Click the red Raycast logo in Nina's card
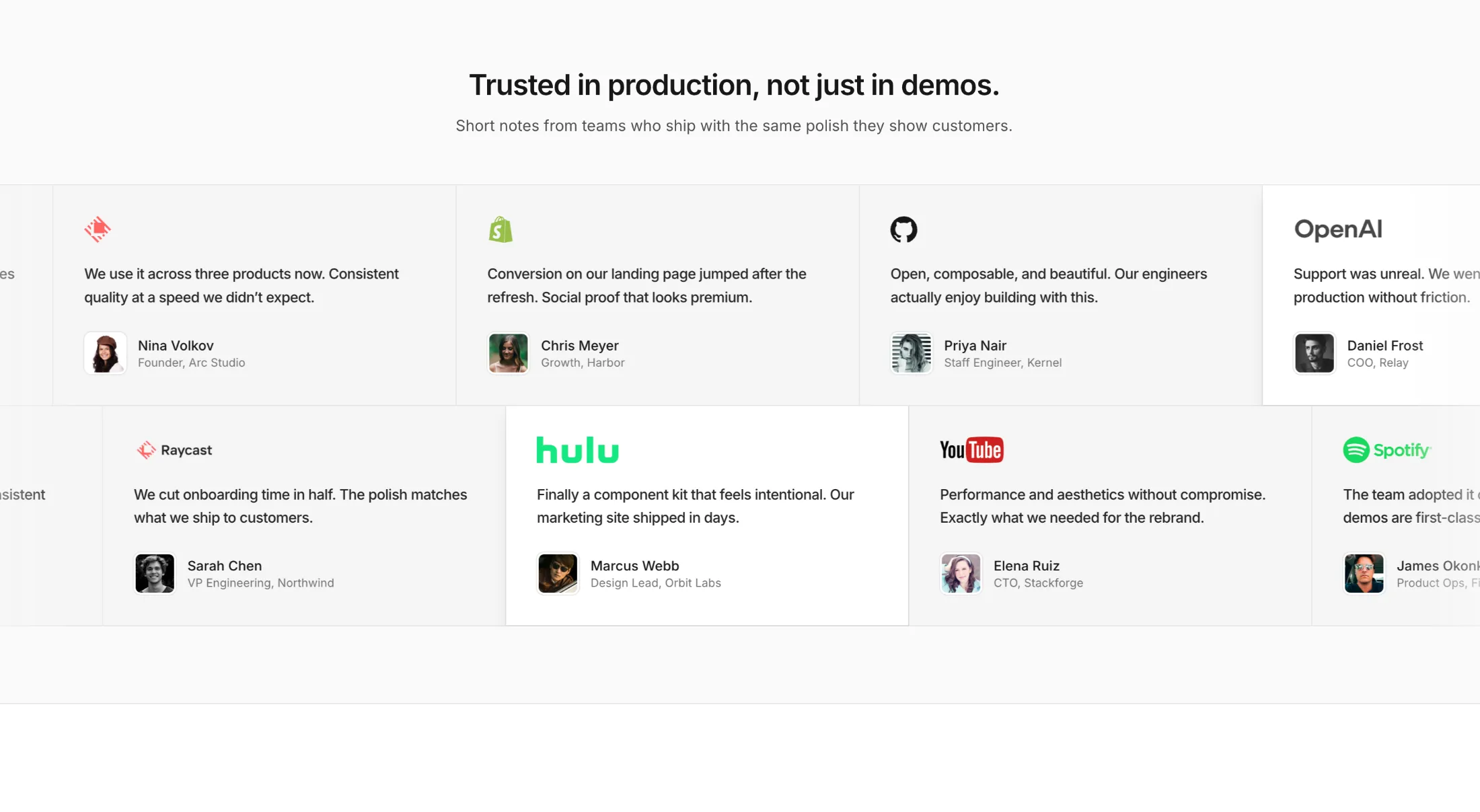 tap(98, 229)
